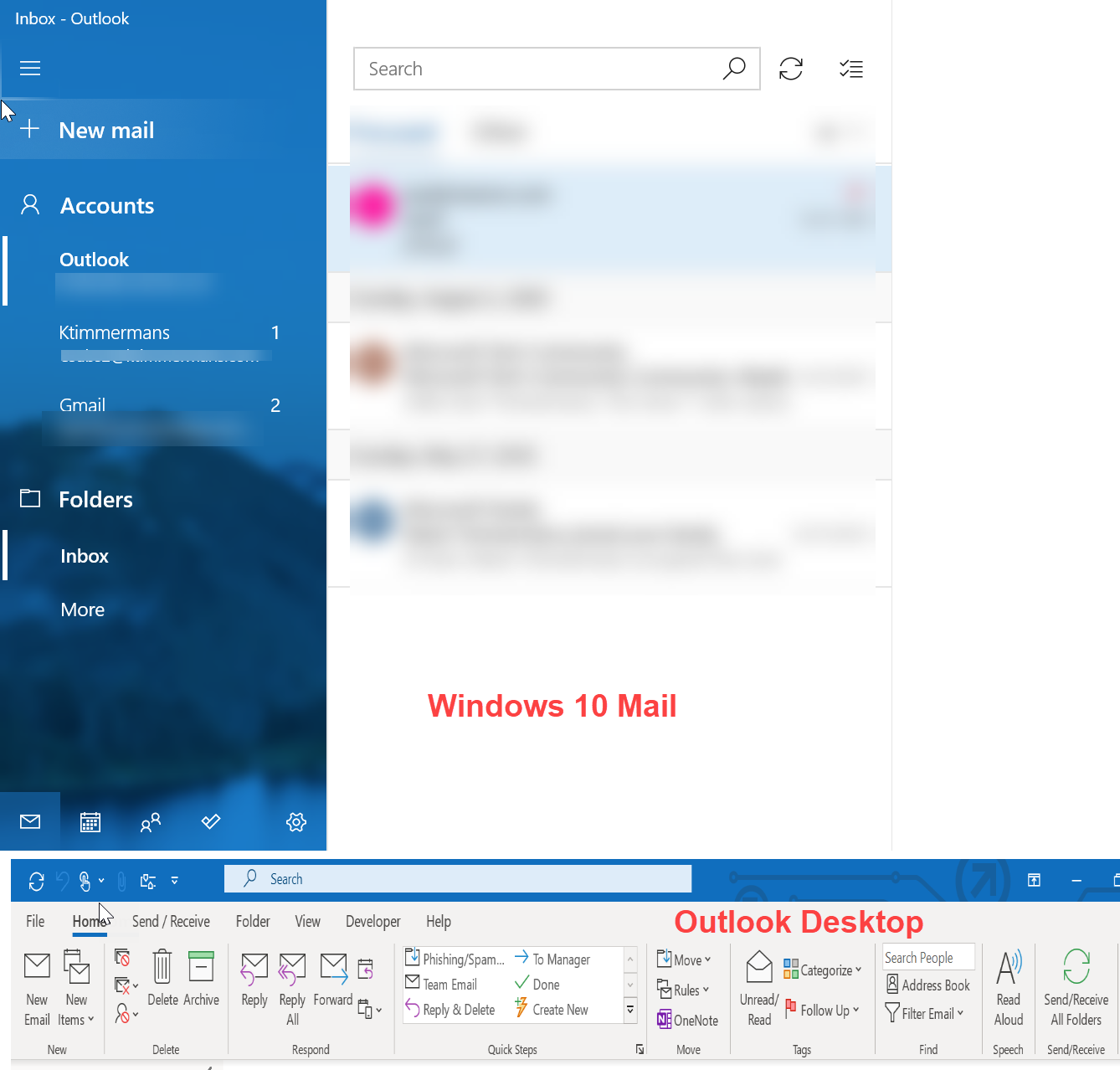Click the Outlook Desktop search box

[x=458, y=878]
